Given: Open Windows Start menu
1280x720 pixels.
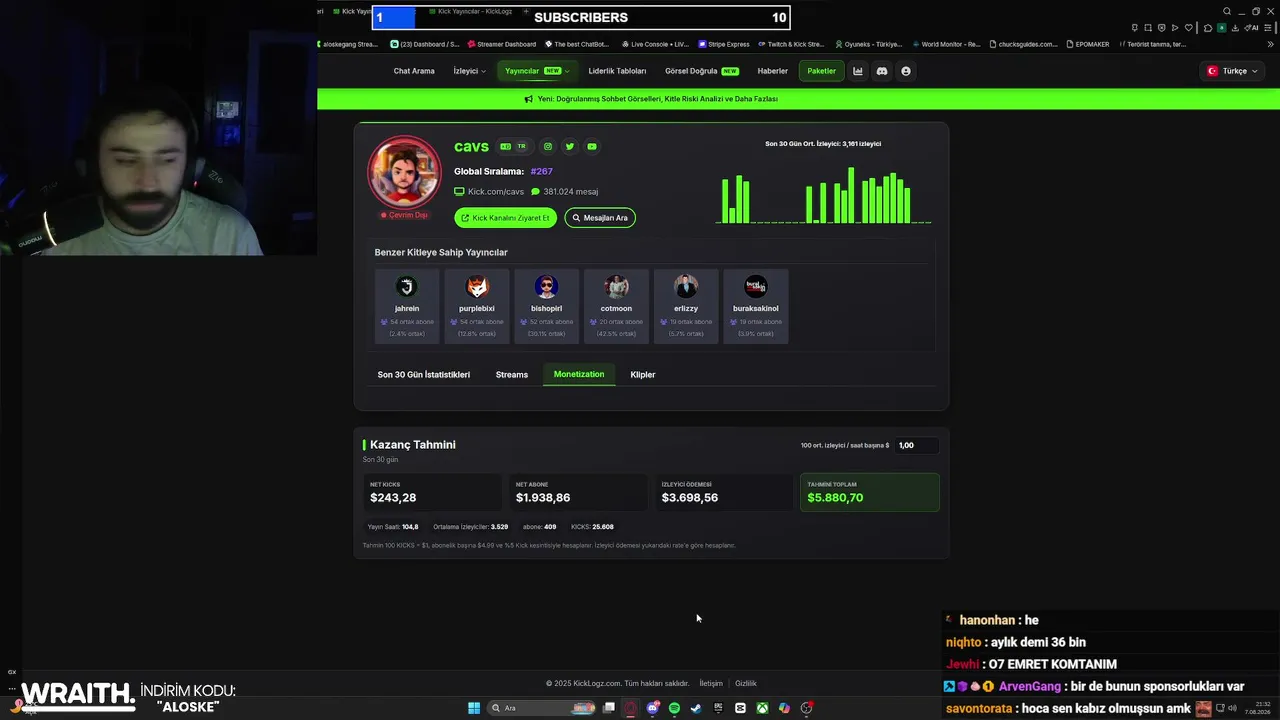Looking at the screenshot, I should pyautogui.click(x=474, y=708).
